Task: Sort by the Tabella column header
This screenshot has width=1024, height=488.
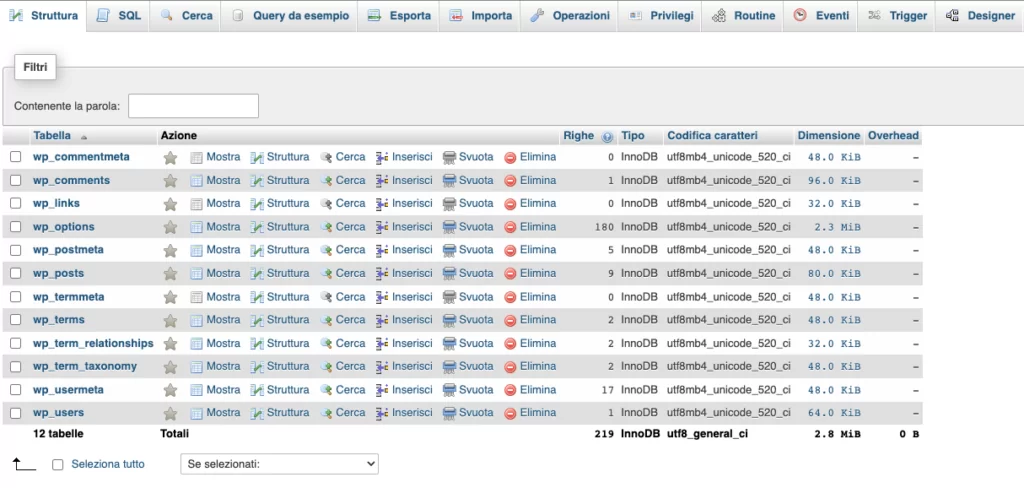Action: [52, 135]
